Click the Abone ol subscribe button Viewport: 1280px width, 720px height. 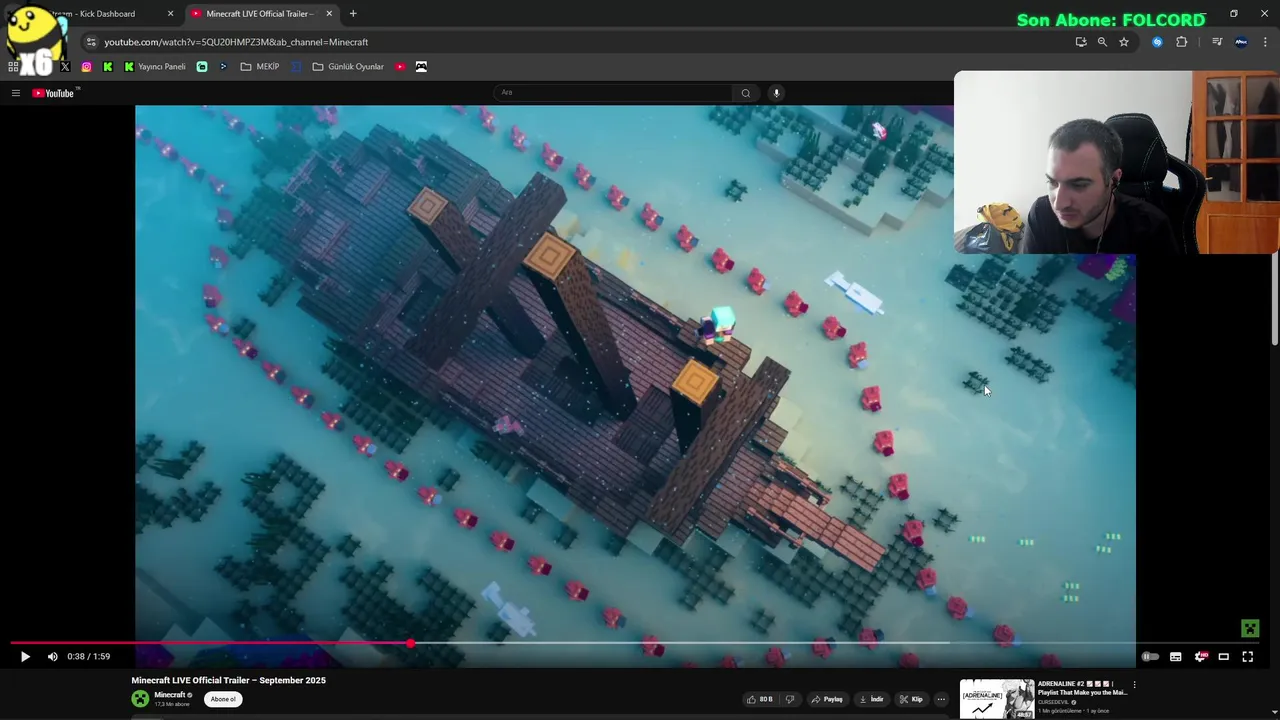click(223, 699)
